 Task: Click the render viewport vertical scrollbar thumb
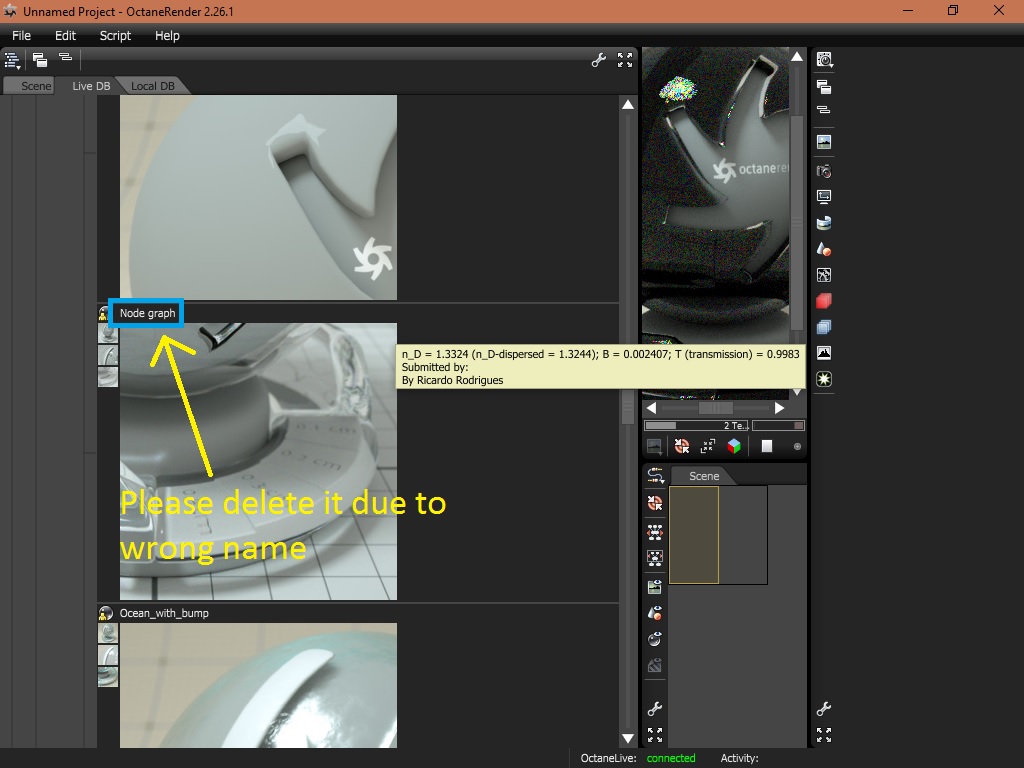coord(797,222)
